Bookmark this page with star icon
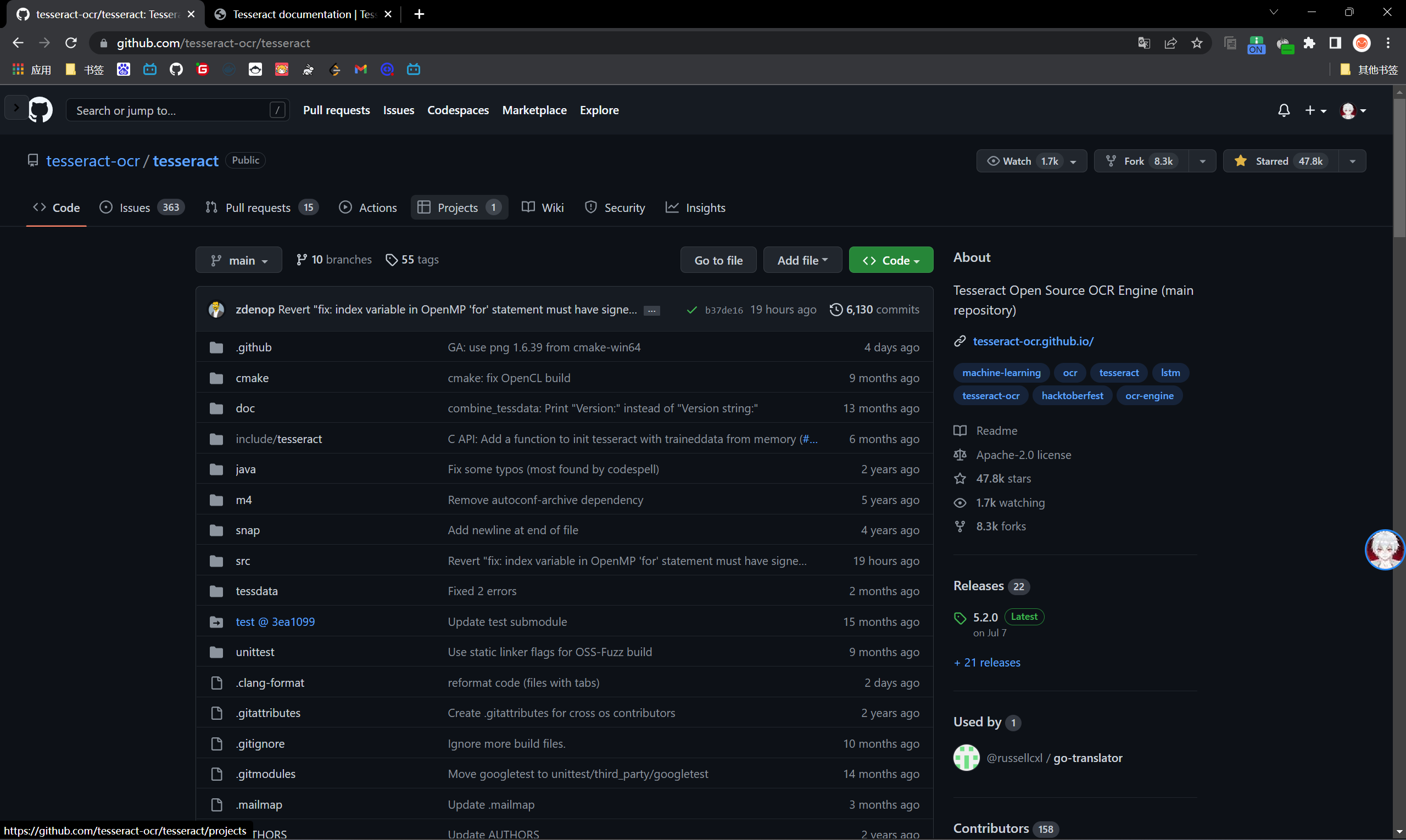The height and width of the screenshot is (840, 1406). (x=1197, y=43)
